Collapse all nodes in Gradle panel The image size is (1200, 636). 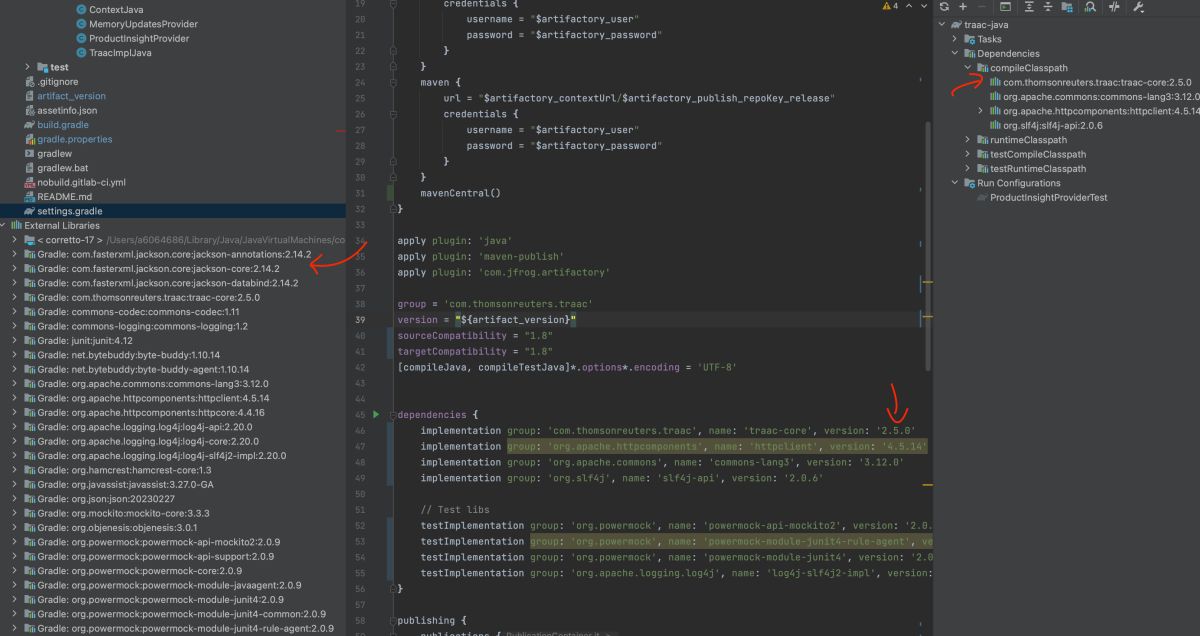pyautogui.click(x=1048, y=7)
